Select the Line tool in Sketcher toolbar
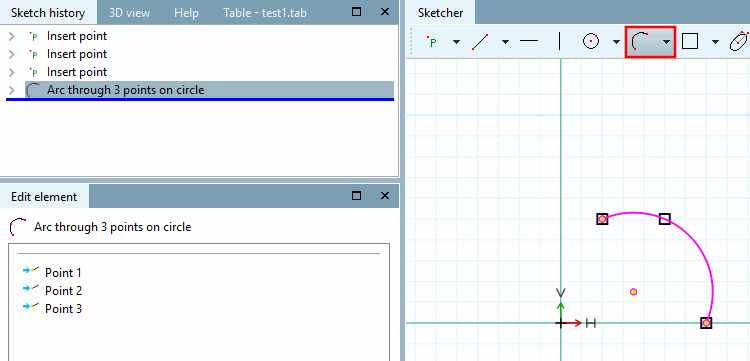Viewport: 750px width, 361px height. pos(480,42)
